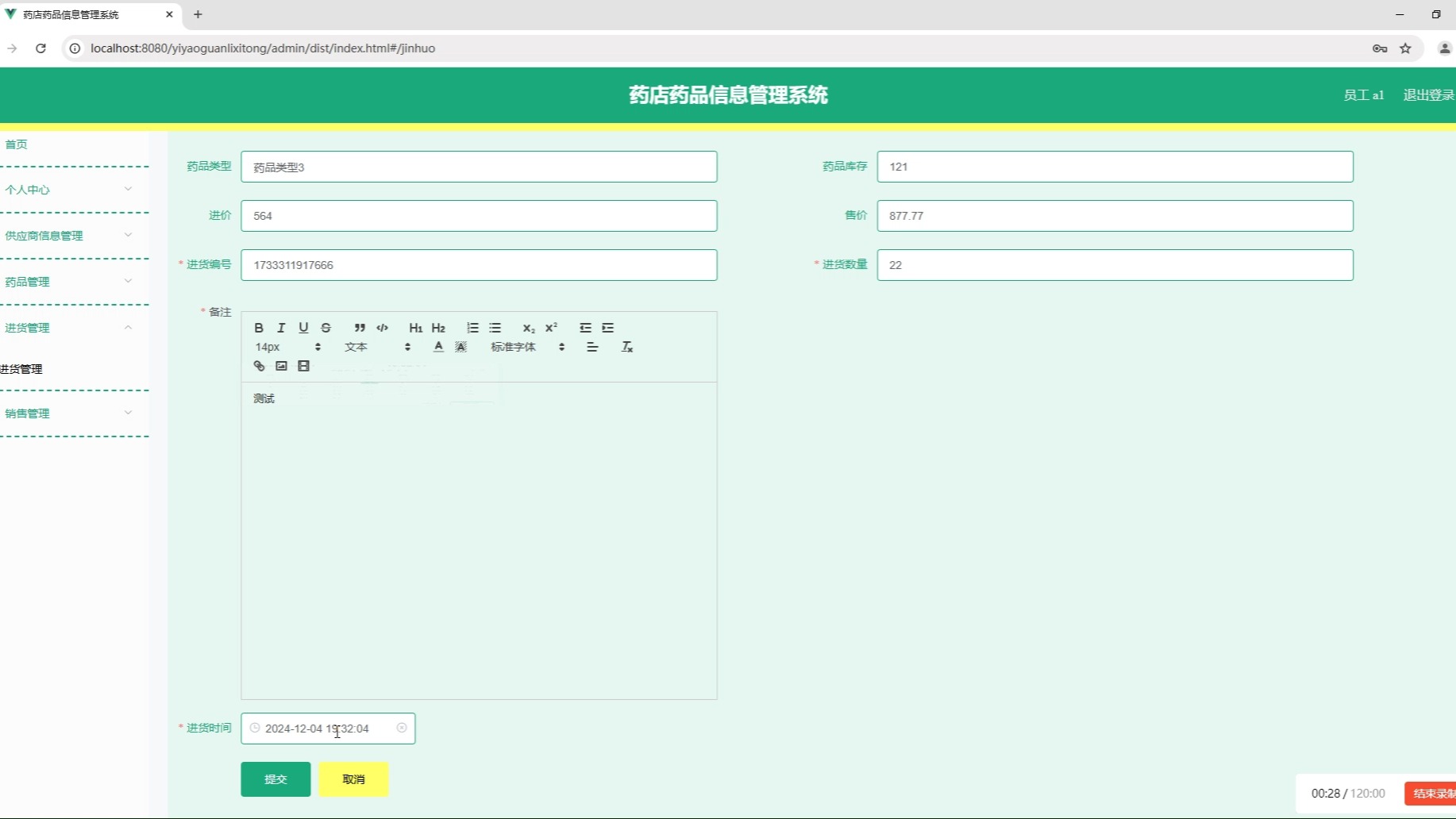
Task: Open the text color picker
Action: (438, 347)
